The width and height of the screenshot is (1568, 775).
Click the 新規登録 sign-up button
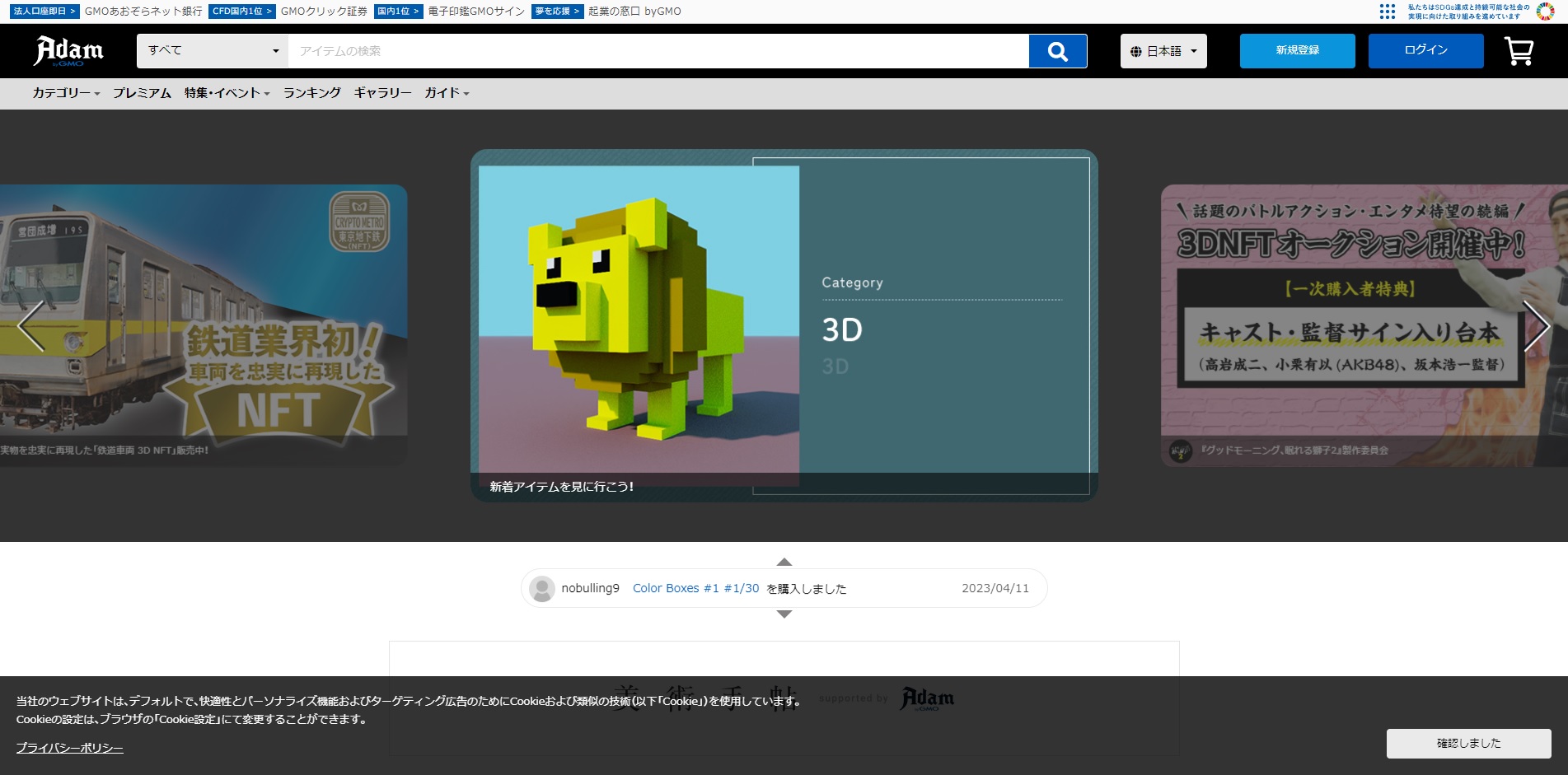1297,51
